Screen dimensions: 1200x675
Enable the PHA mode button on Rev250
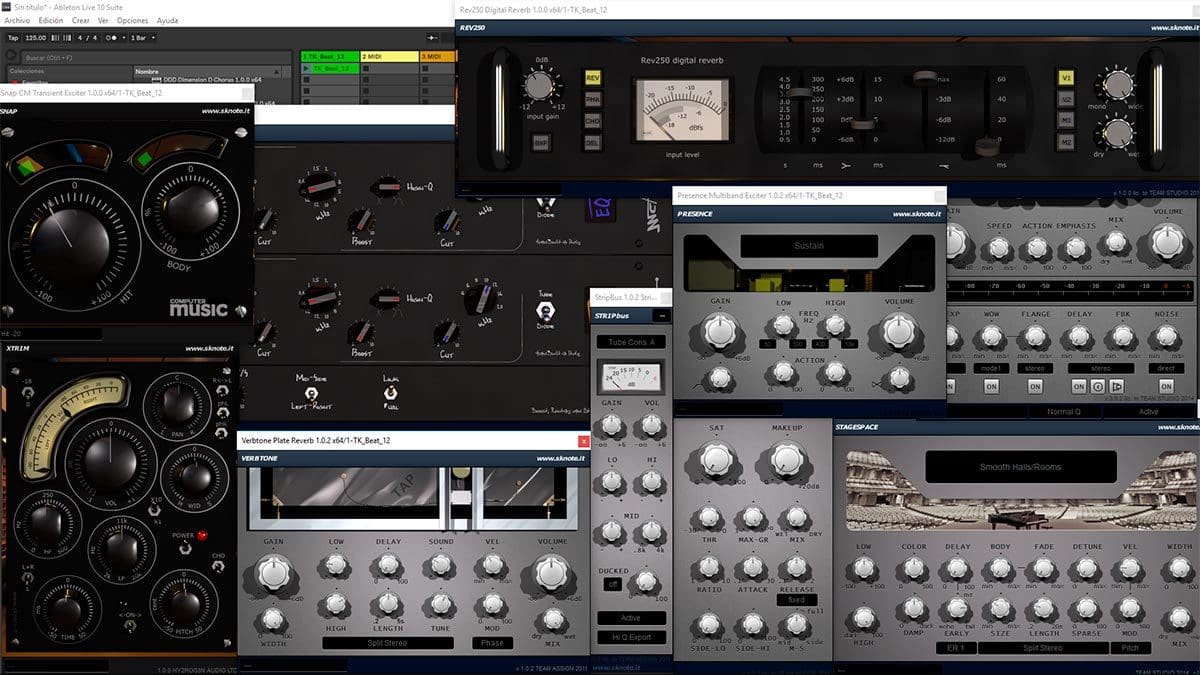point(593,99)
